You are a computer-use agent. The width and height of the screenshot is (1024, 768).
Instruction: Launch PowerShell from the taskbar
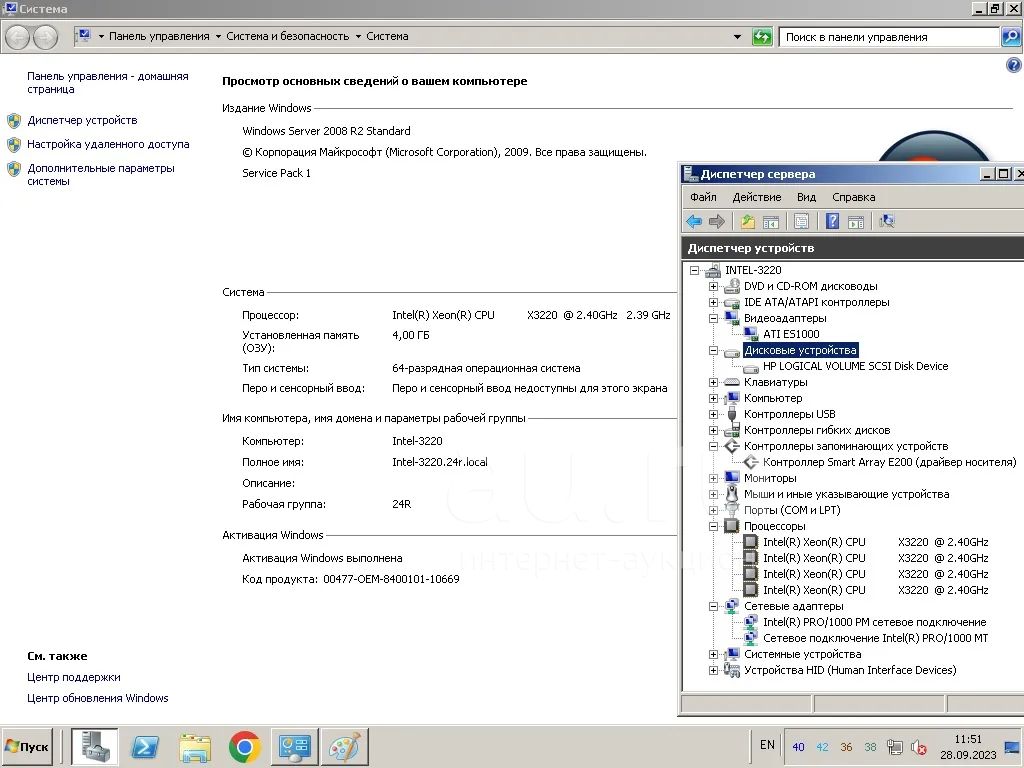[x=145, y=746]
